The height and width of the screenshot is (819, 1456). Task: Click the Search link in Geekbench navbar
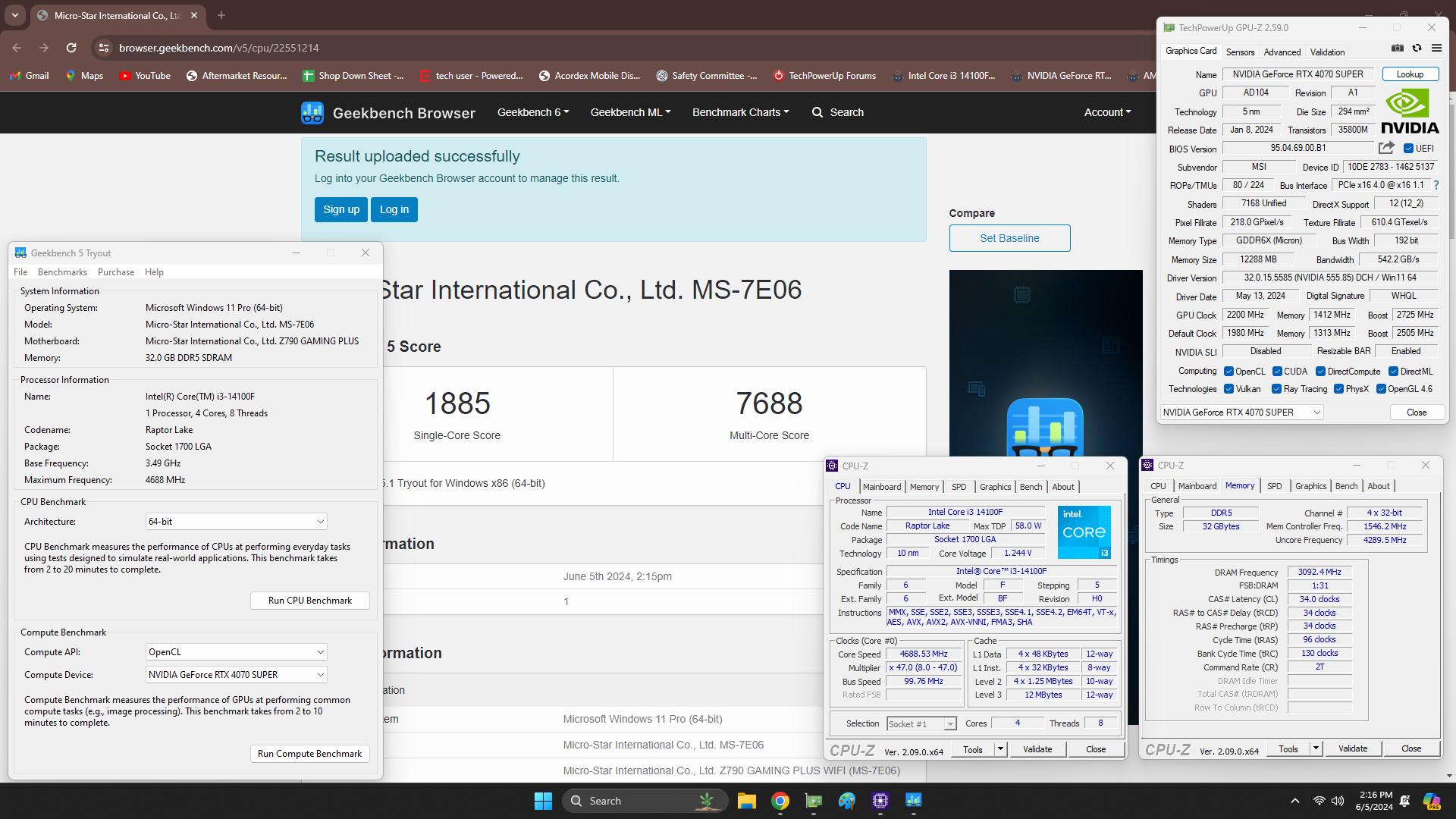coord(838,112)
